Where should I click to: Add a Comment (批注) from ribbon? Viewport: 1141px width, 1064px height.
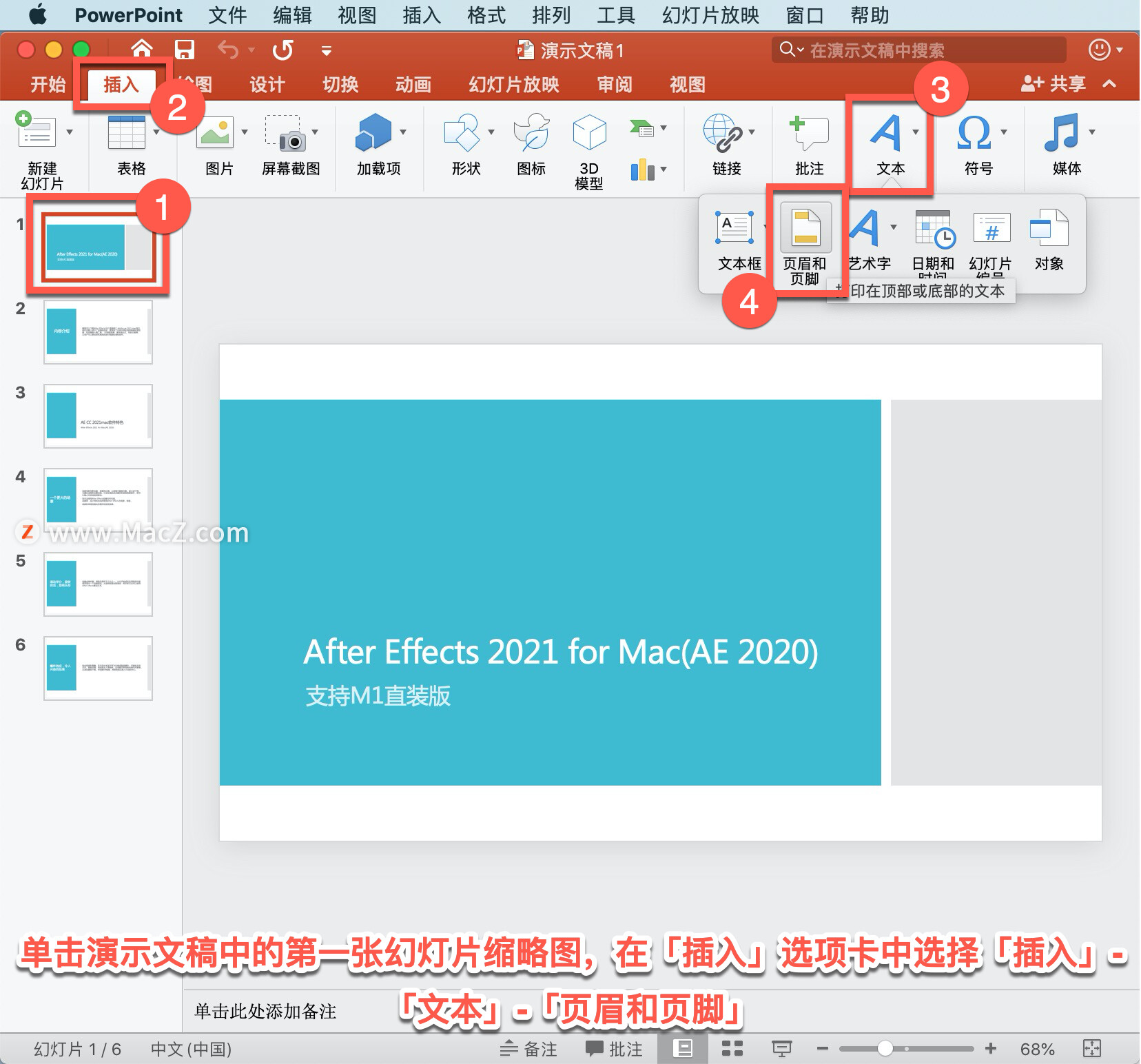pos(809,132)
